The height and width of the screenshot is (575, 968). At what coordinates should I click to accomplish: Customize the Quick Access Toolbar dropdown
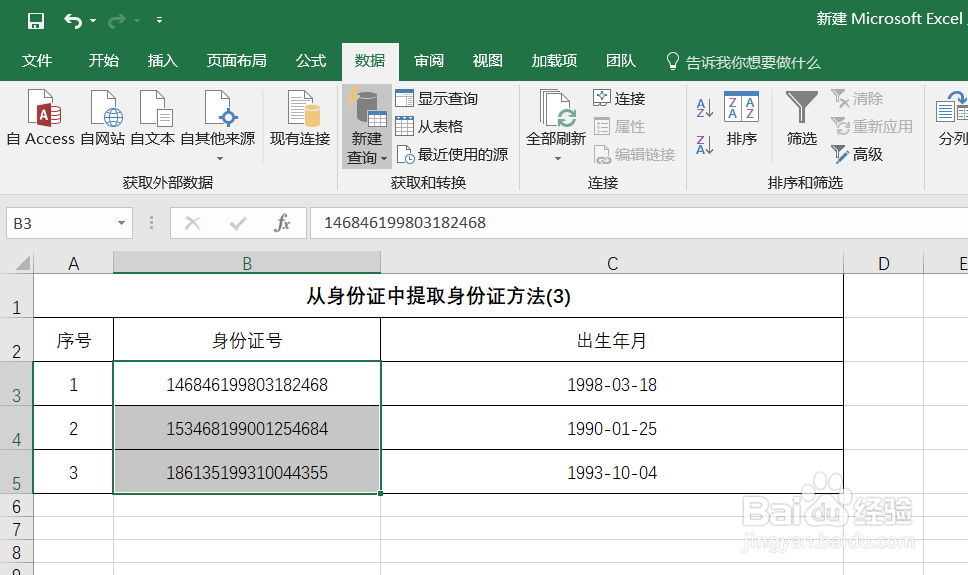click(159, 20)
